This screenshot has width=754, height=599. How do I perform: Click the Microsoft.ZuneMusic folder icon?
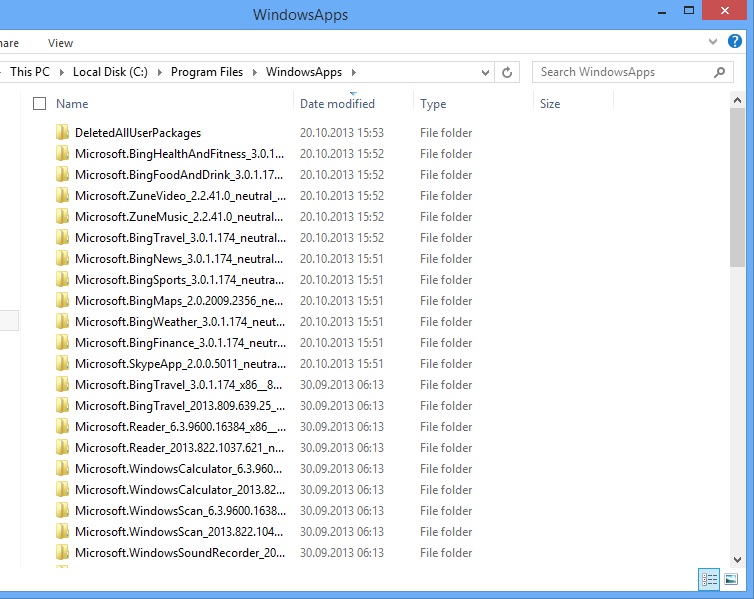tap(62, 216)
